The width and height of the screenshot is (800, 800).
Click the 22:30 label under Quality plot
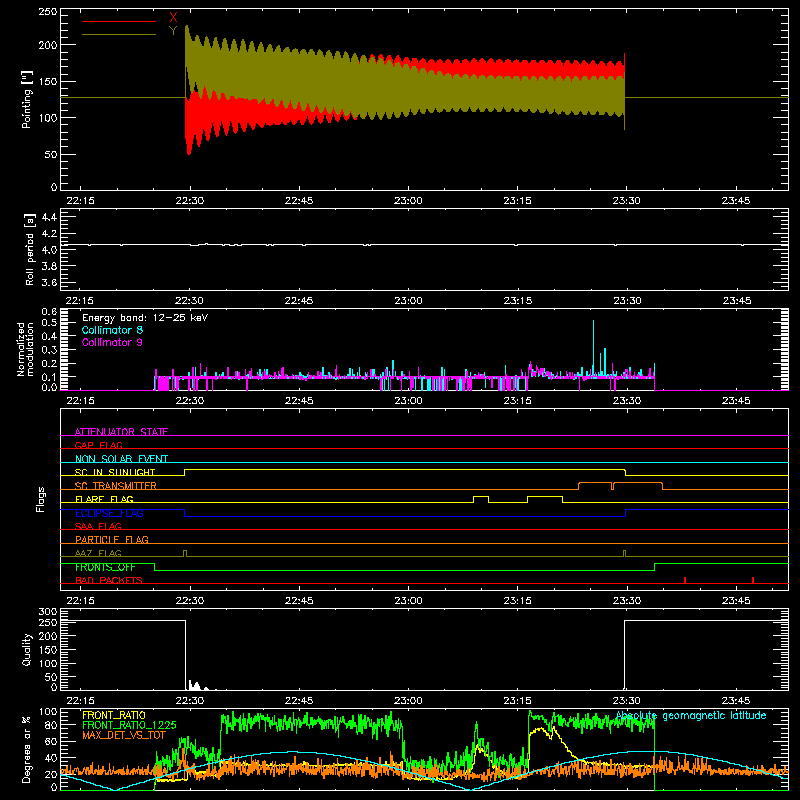[190, 701]
